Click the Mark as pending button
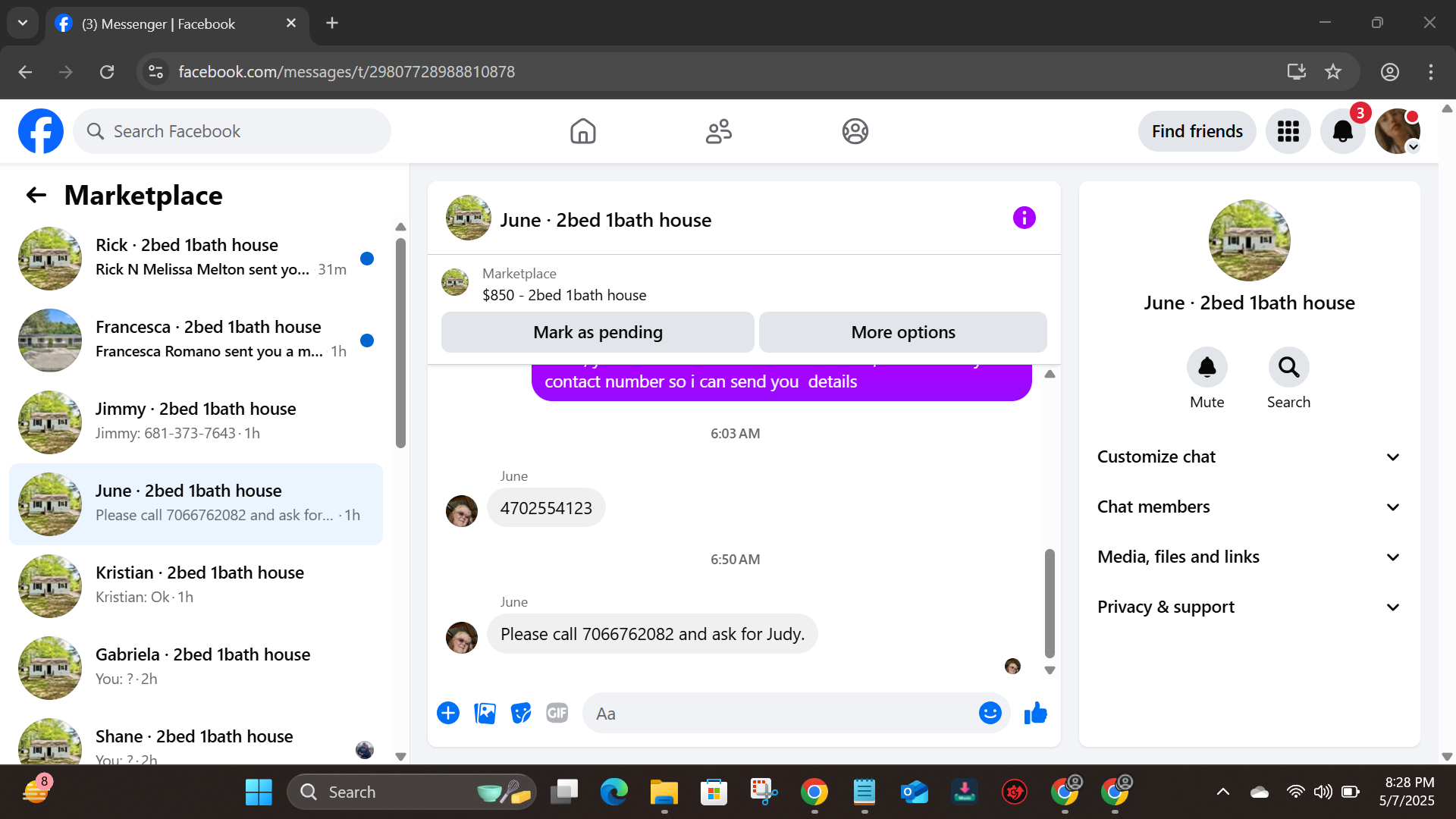This screenshot has width=1456, height=819. tap(598, 332)
